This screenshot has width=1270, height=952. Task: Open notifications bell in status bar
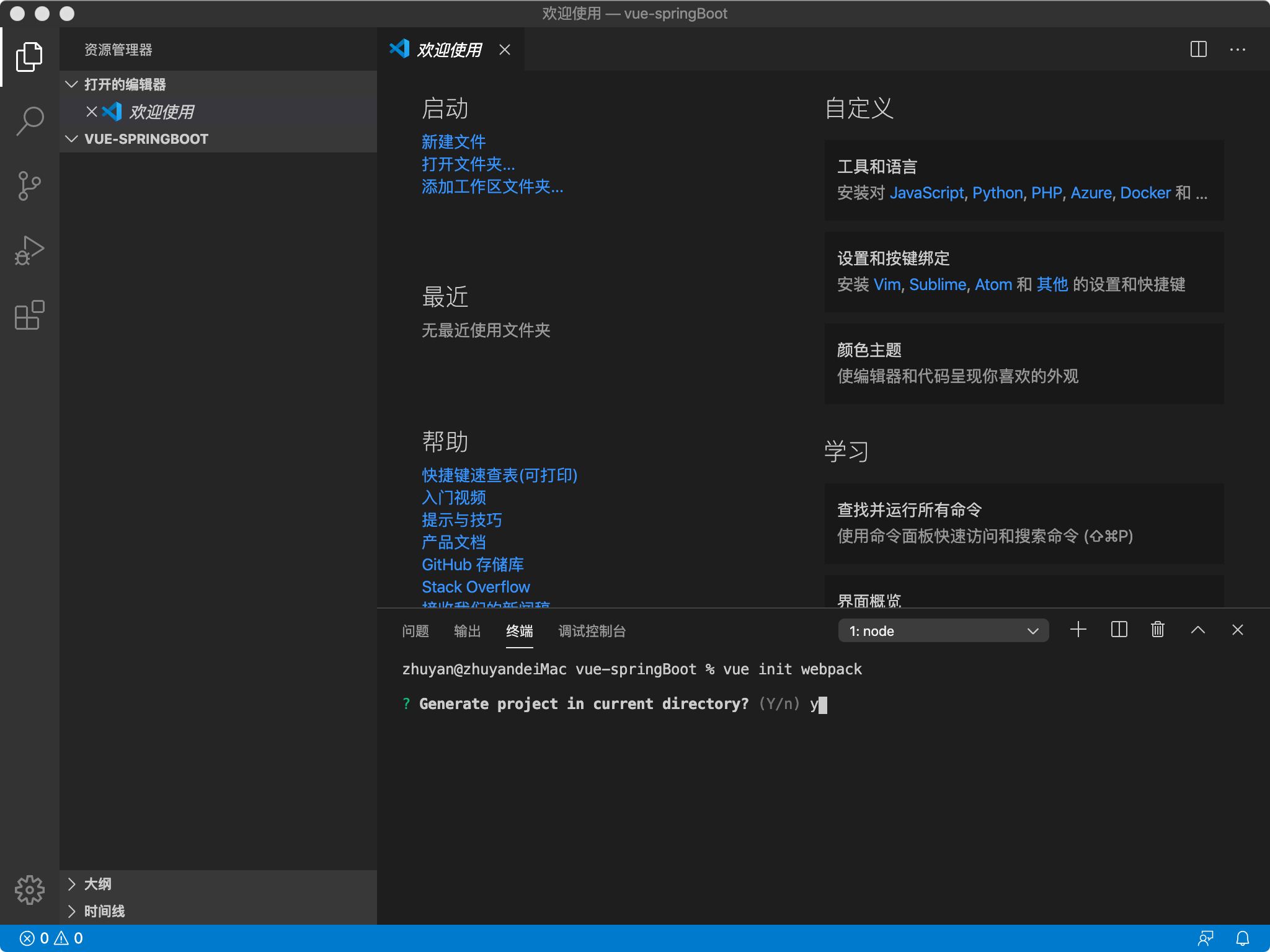click(x=1242, y=938)
